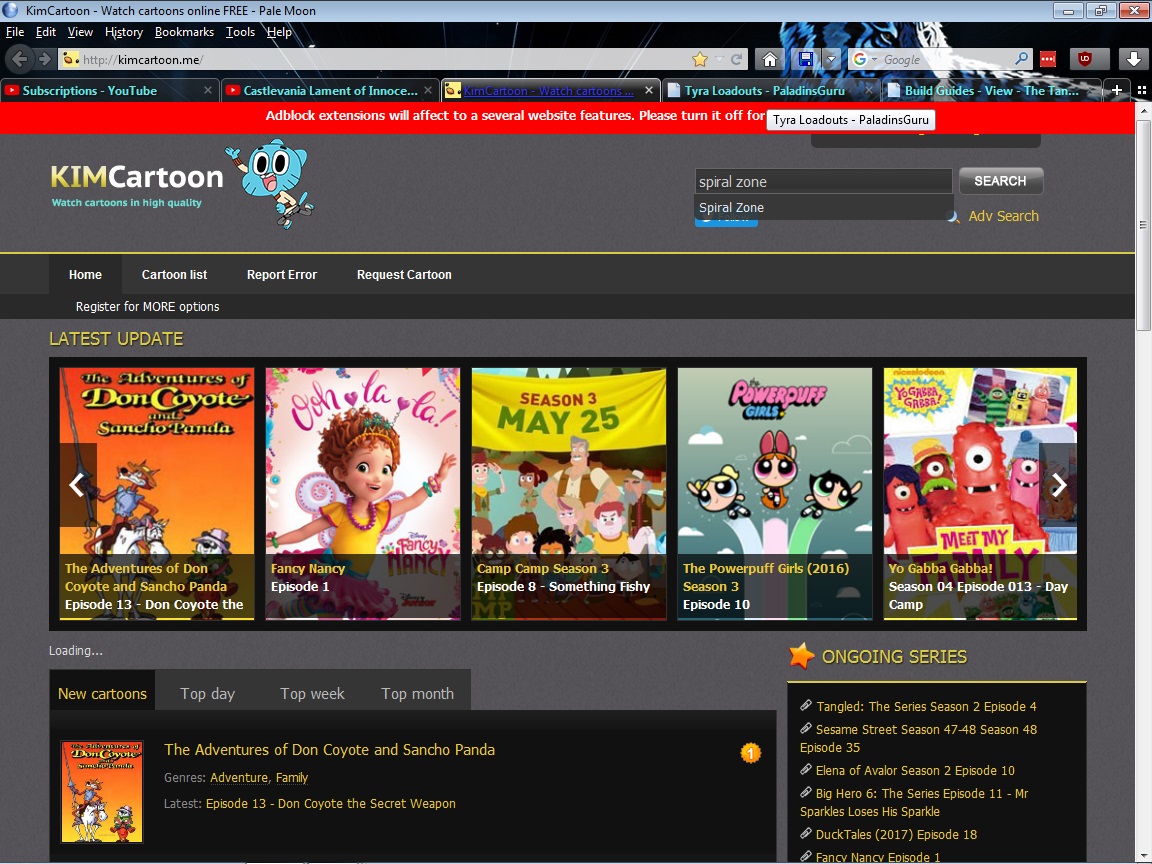
Task: Go to homepage using the Home icon
Action: tap(770, 58)
